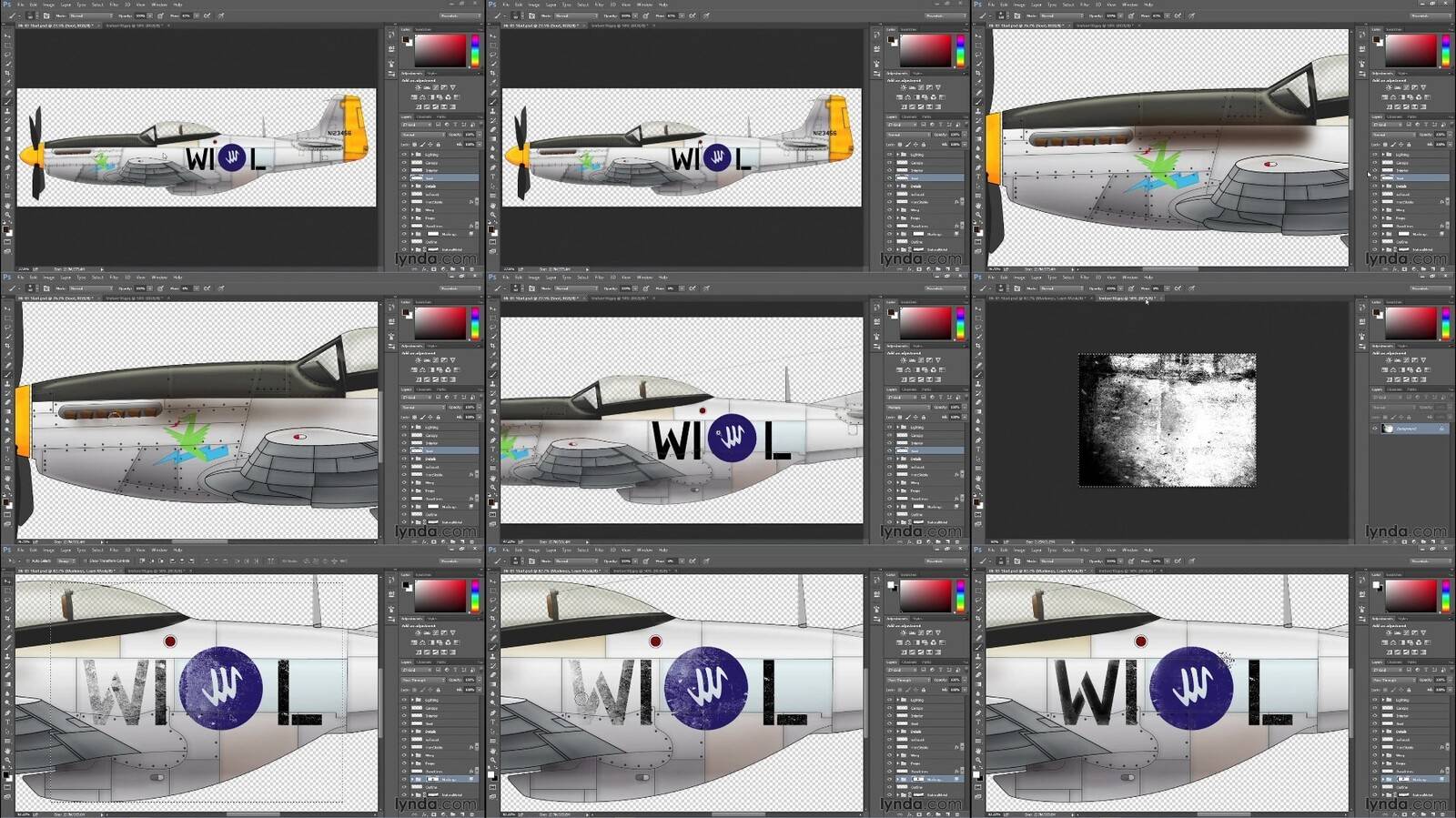Open the Window menu in texture image window
Screen dimensions: 1456x818
tap(1129, 278)
